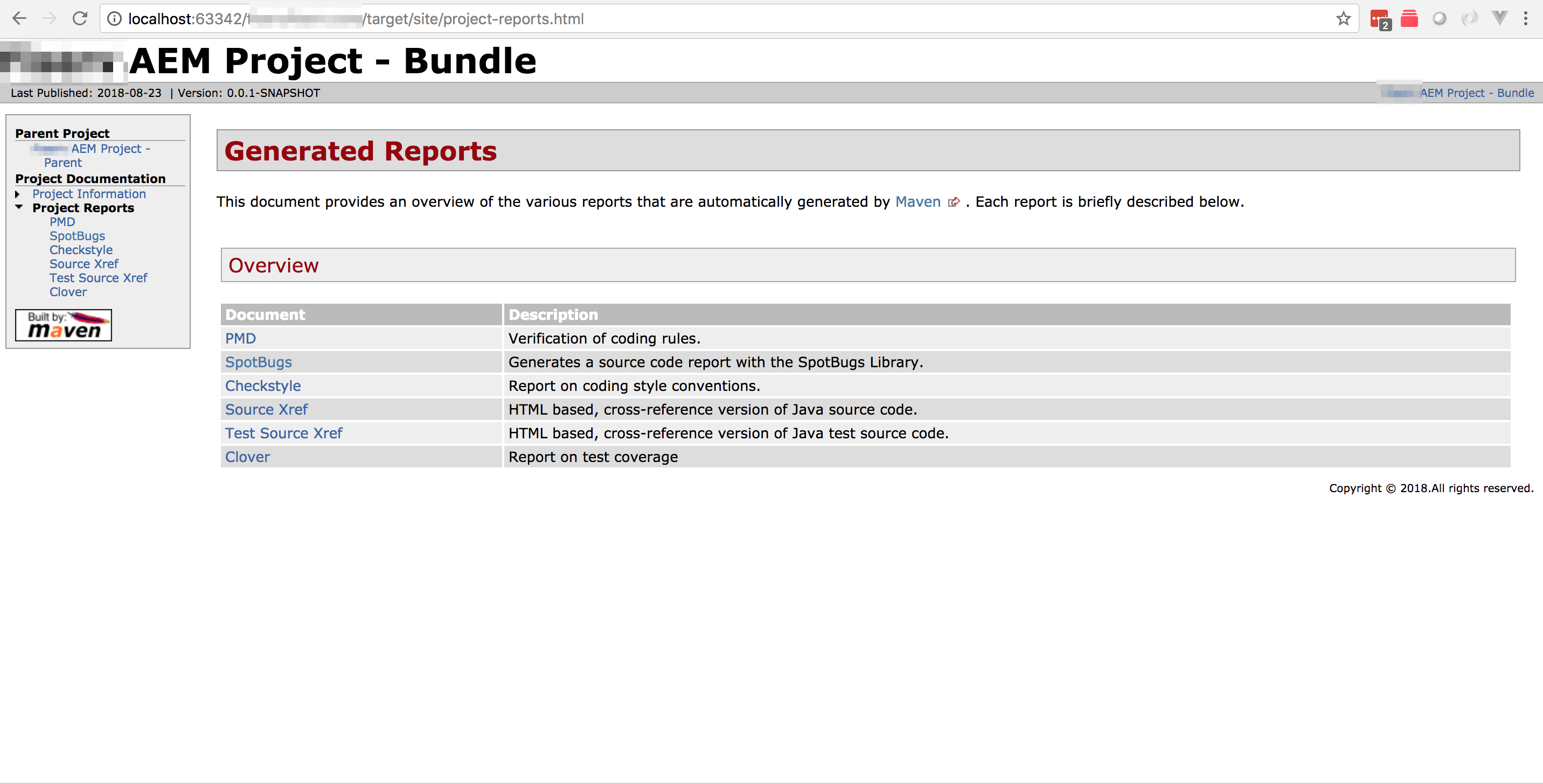Click Checkstyle link in Overview table
Viewport: 1543px width, 784px height.
263,386
